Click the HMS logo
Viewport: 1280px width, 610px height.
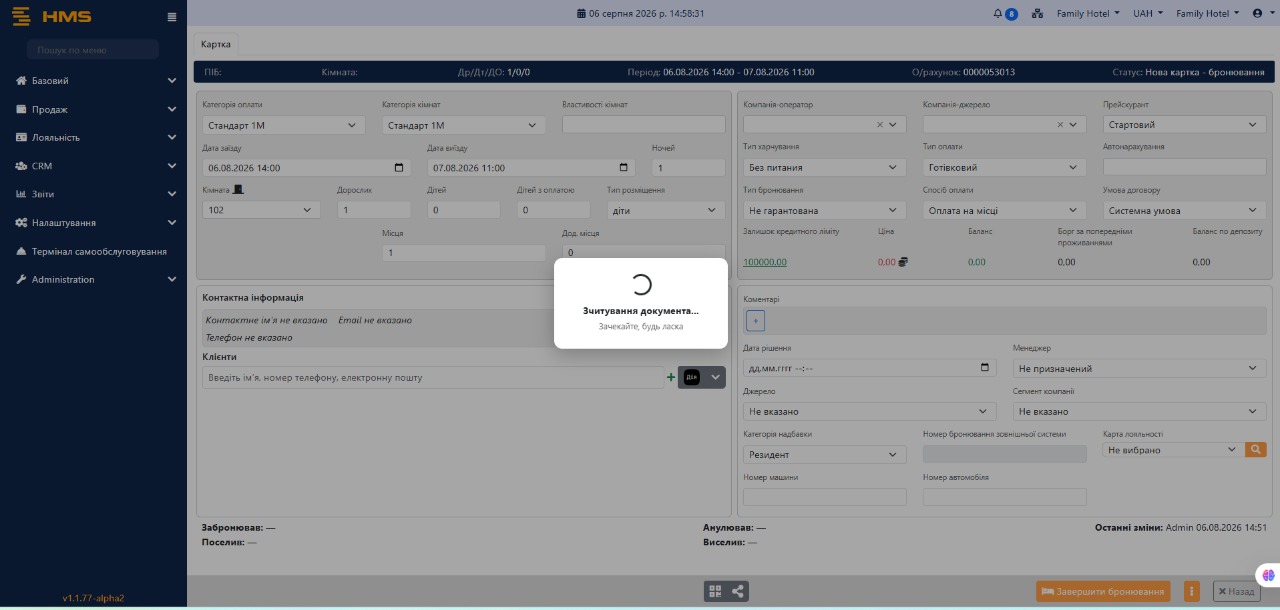[52, 17]
